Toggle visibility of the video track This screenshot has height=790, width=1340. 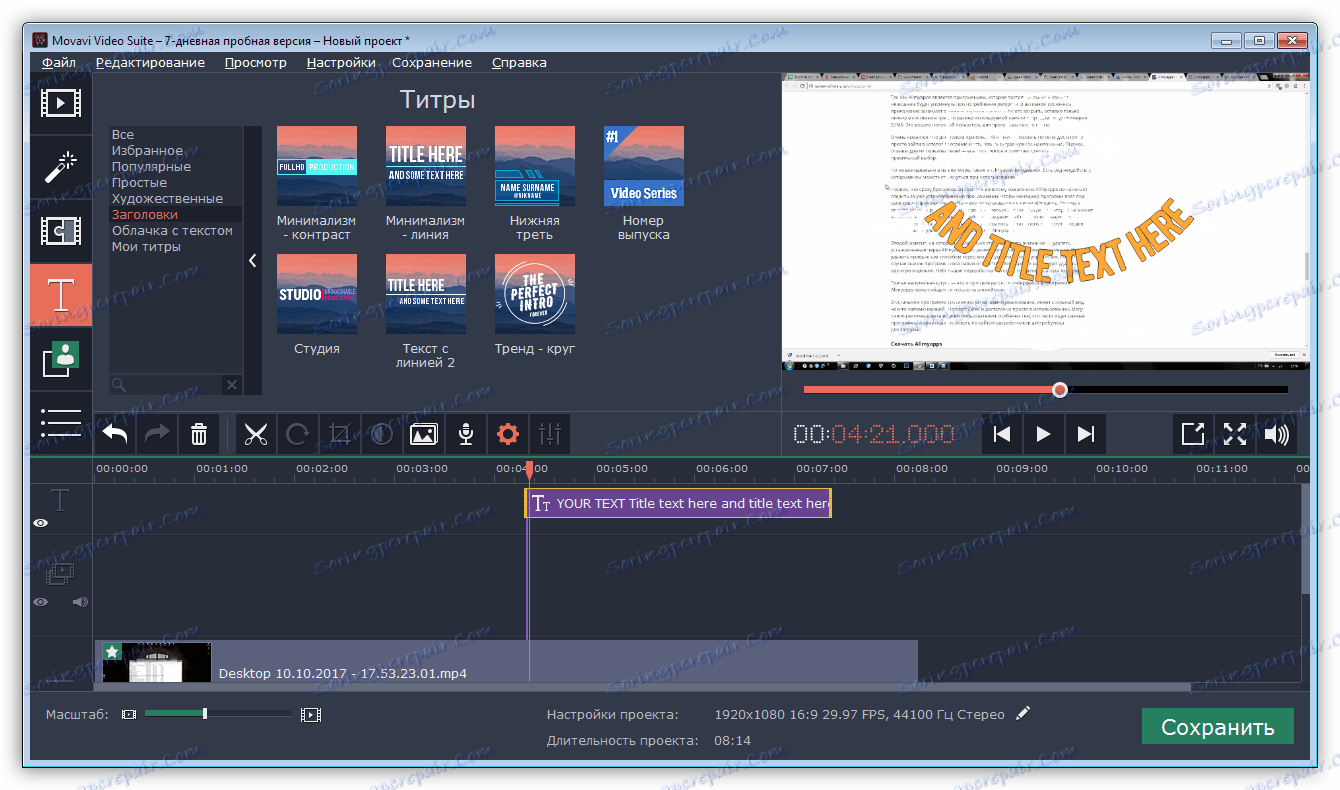(40, 601)
